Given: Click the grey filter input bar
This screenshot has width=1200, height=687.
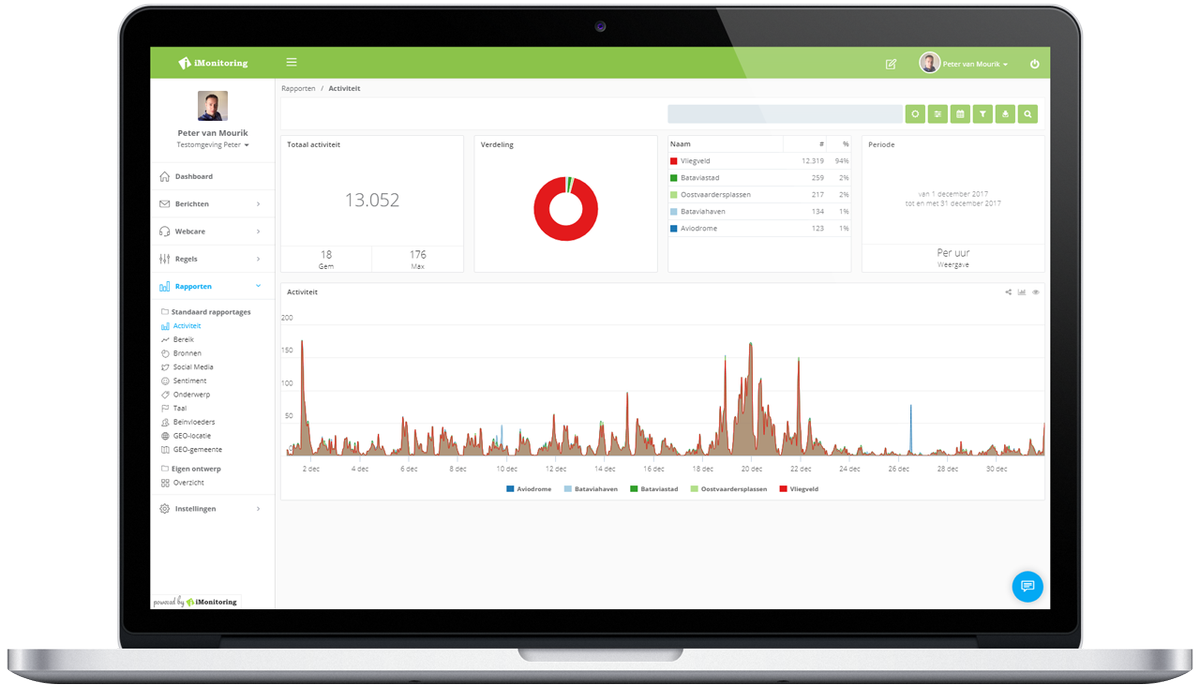Looking at the screenshot, I should pyautogui.click(x=785, y=114).
